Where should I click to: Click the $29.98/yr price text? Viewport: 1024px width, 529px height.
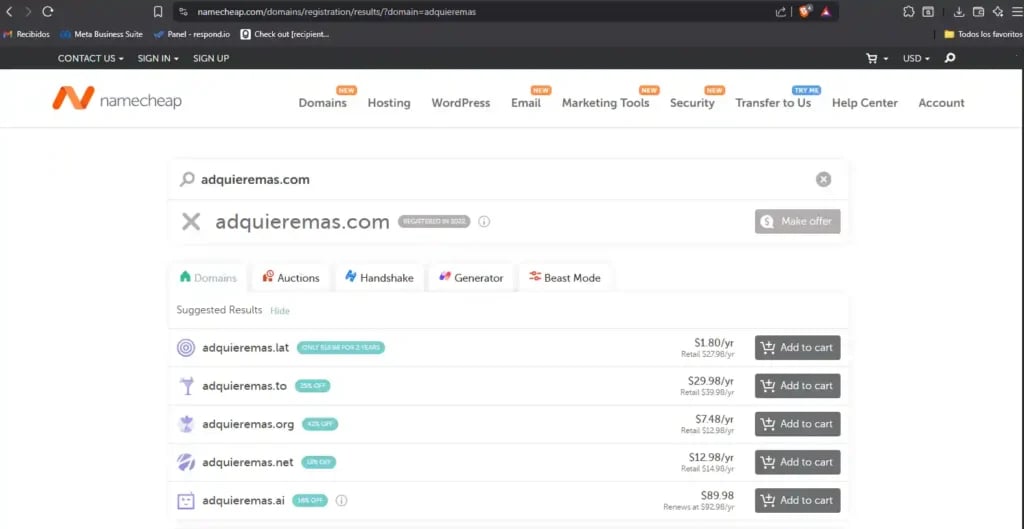click(x=711, y=381)
